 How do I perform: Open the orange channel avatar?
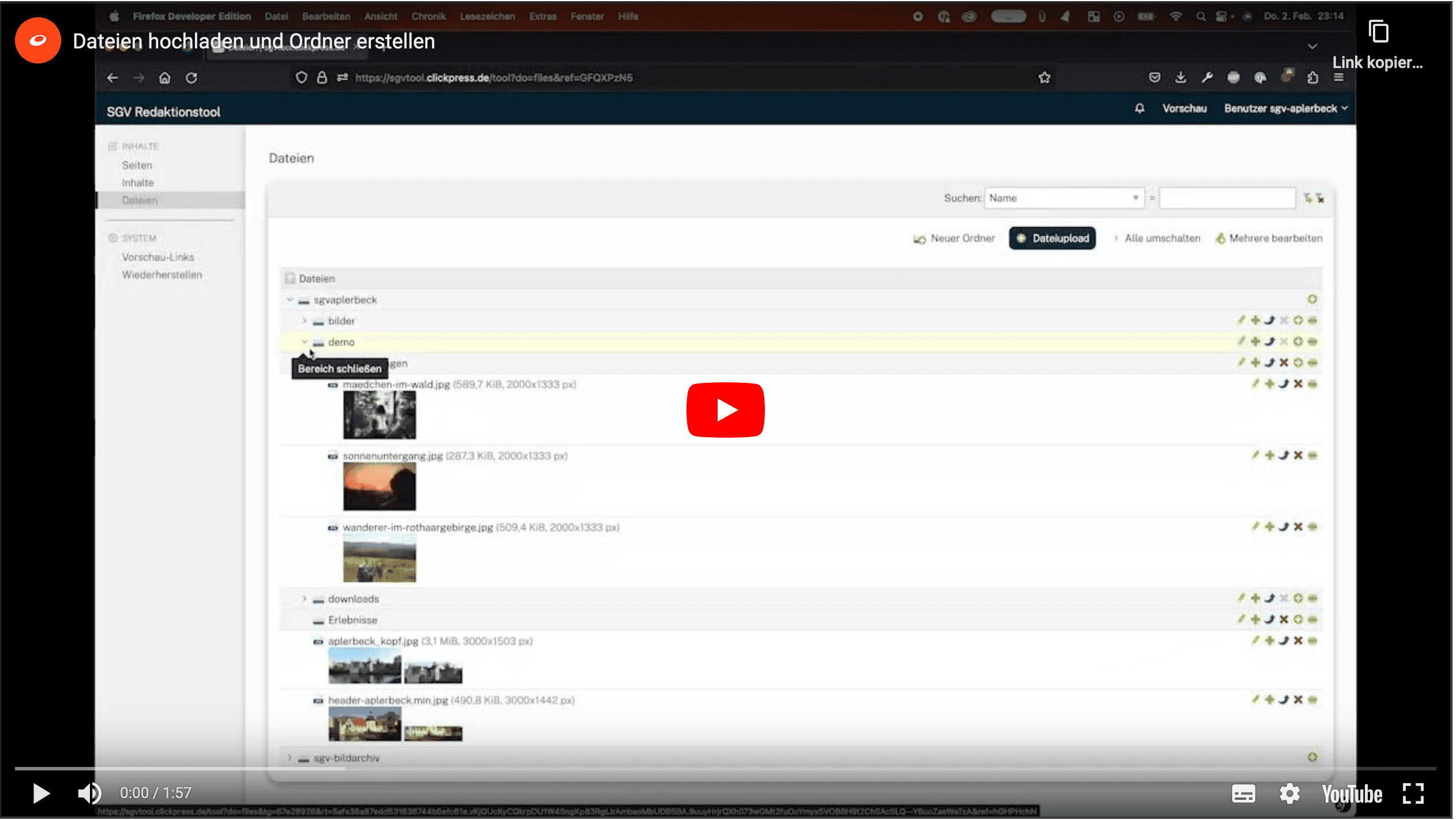38,40
